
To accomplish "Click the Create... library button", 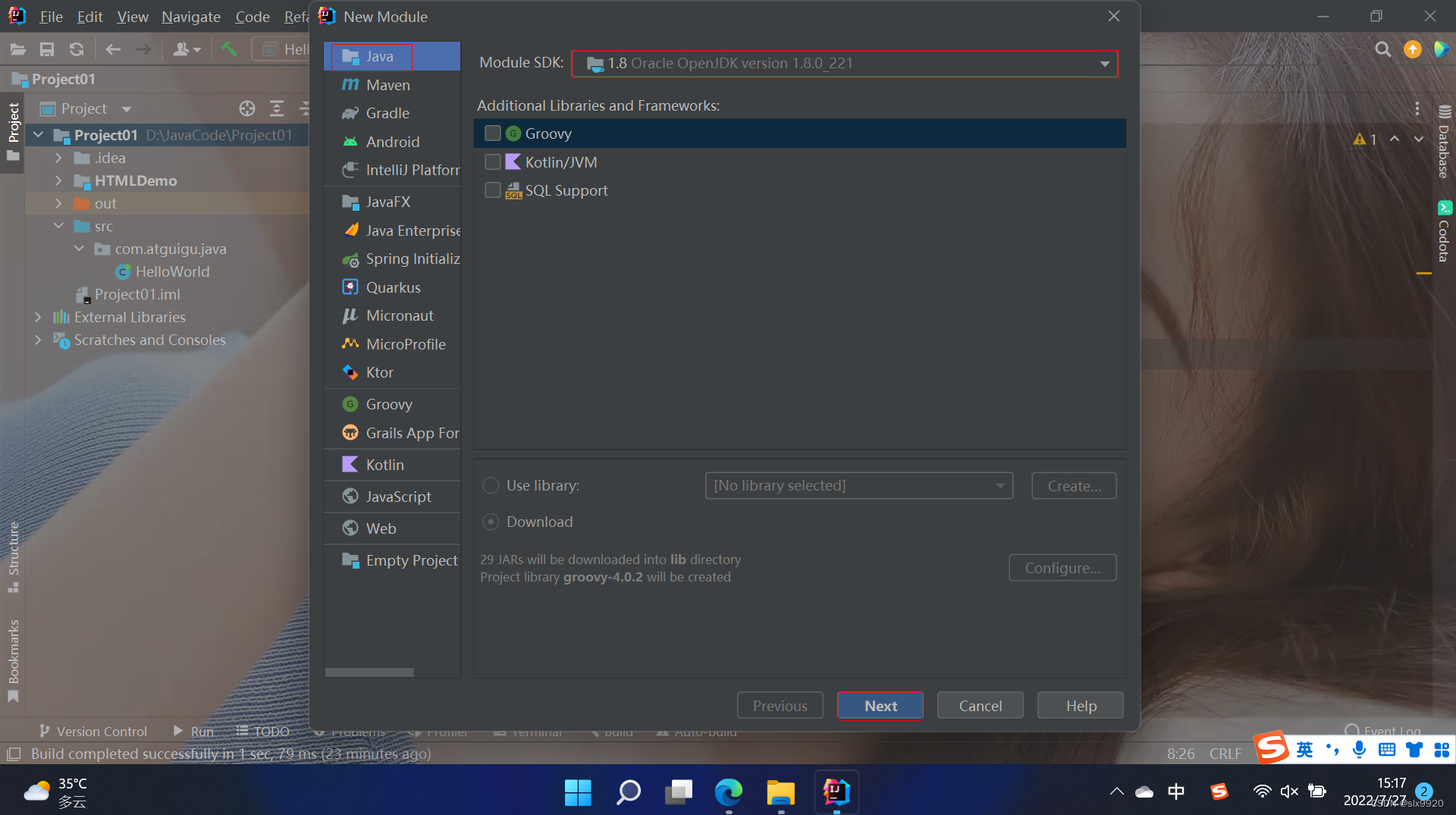I will click(1074, 486).
